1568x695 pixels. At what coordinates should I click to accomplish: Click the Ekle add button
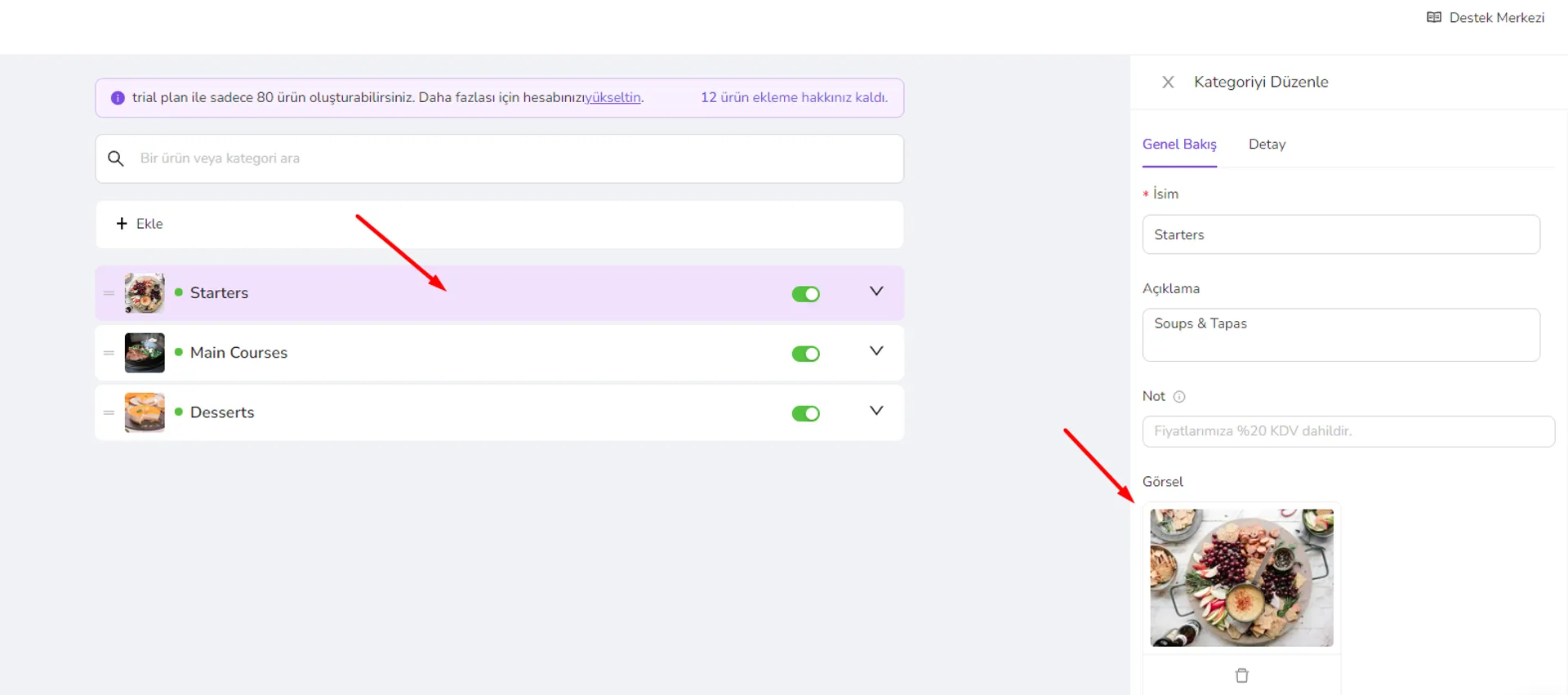[x=140, y=224]
